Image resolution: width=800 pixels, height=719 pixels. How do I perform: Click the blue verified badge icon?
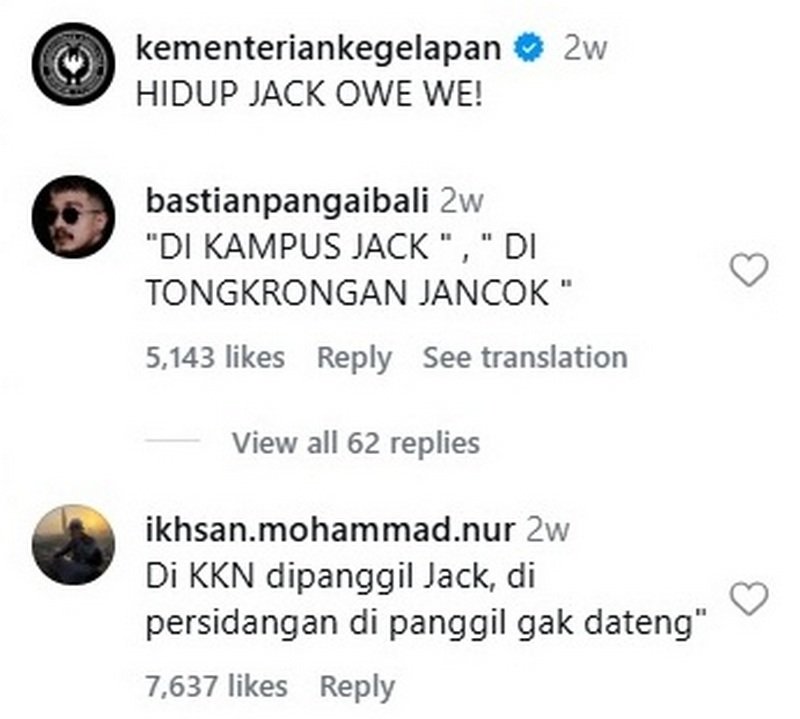[529, 48]
